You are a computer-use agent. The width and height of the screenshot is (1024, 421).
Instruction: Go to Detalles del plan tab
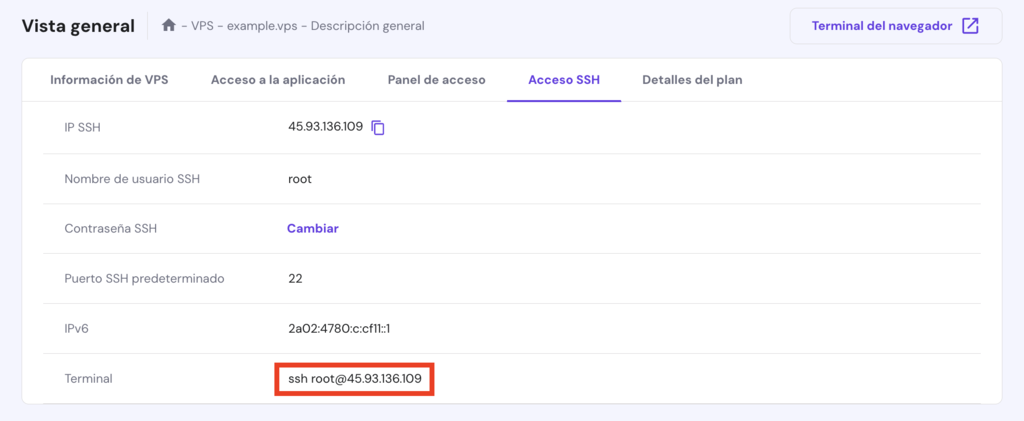point(692,80)
